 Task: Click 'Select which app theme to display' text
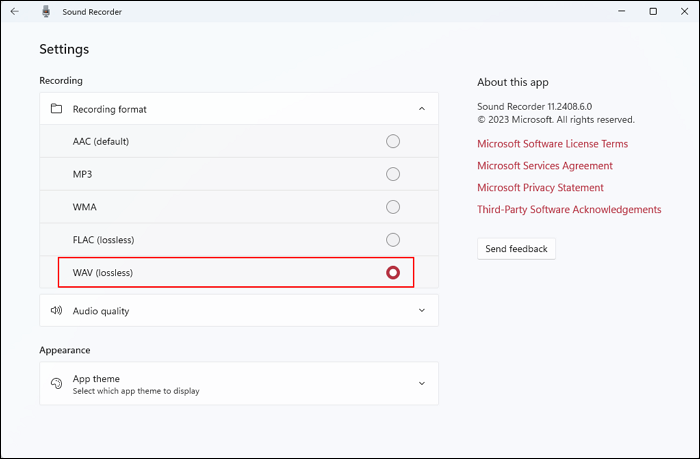point(136,391)
